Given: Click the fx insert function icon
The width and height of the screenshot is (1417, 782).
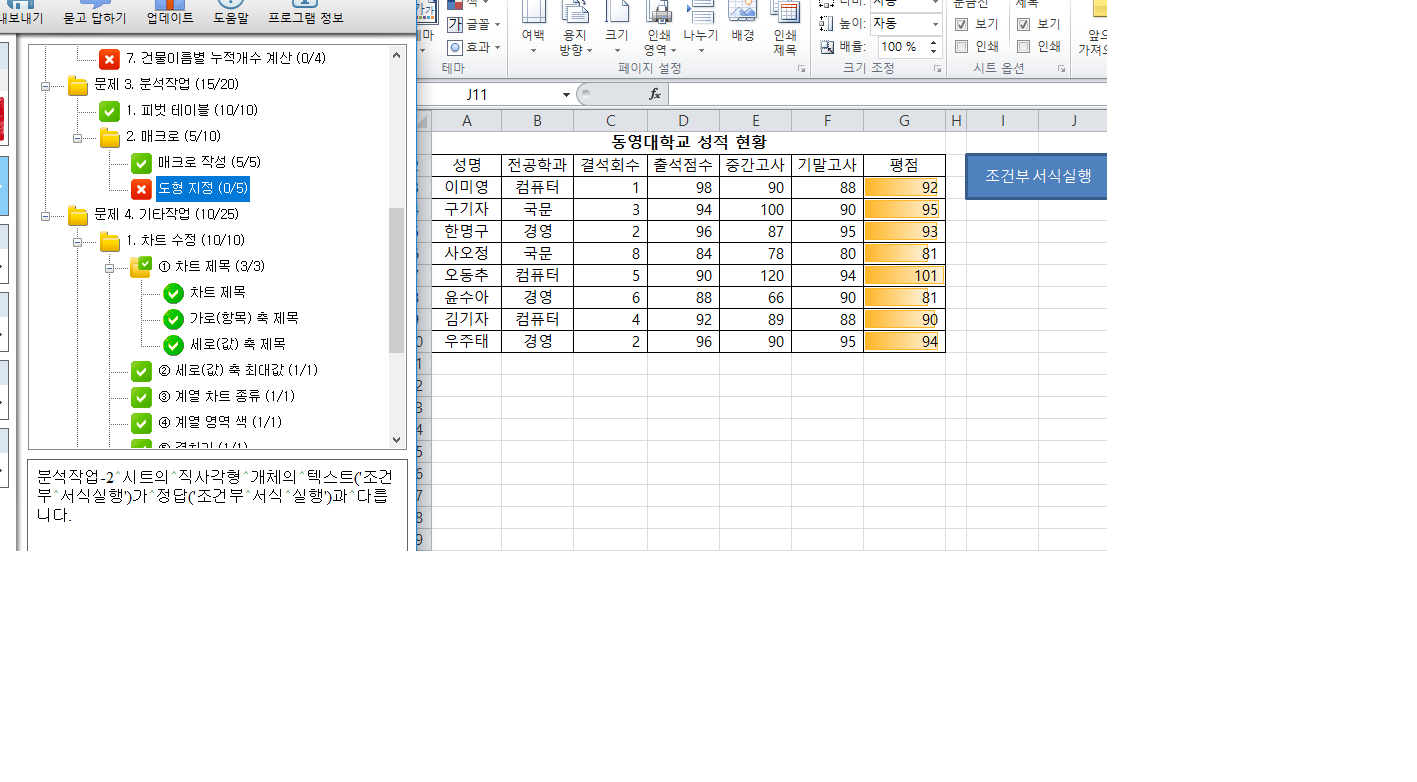Looking at the screenshot, I should 655,94.
